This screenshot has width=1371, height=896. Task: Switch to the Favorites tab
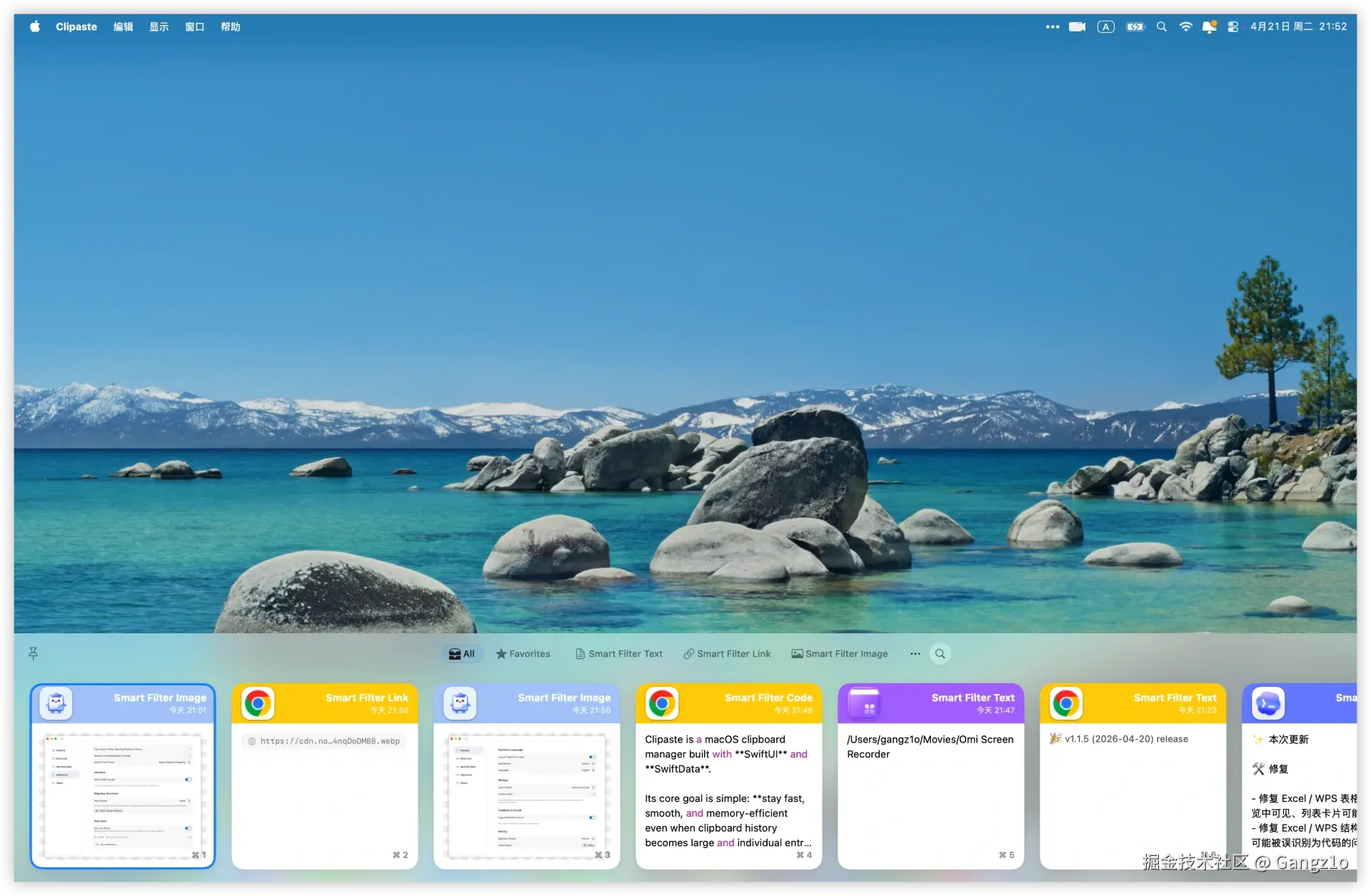[523, 653]
